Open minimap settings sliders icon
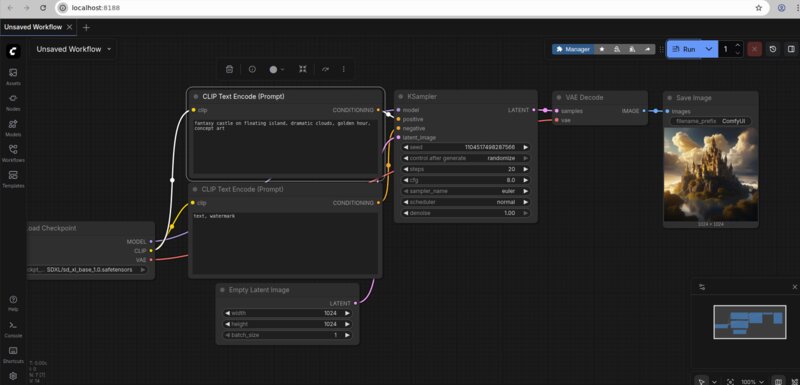 click(x=702, y=287)
